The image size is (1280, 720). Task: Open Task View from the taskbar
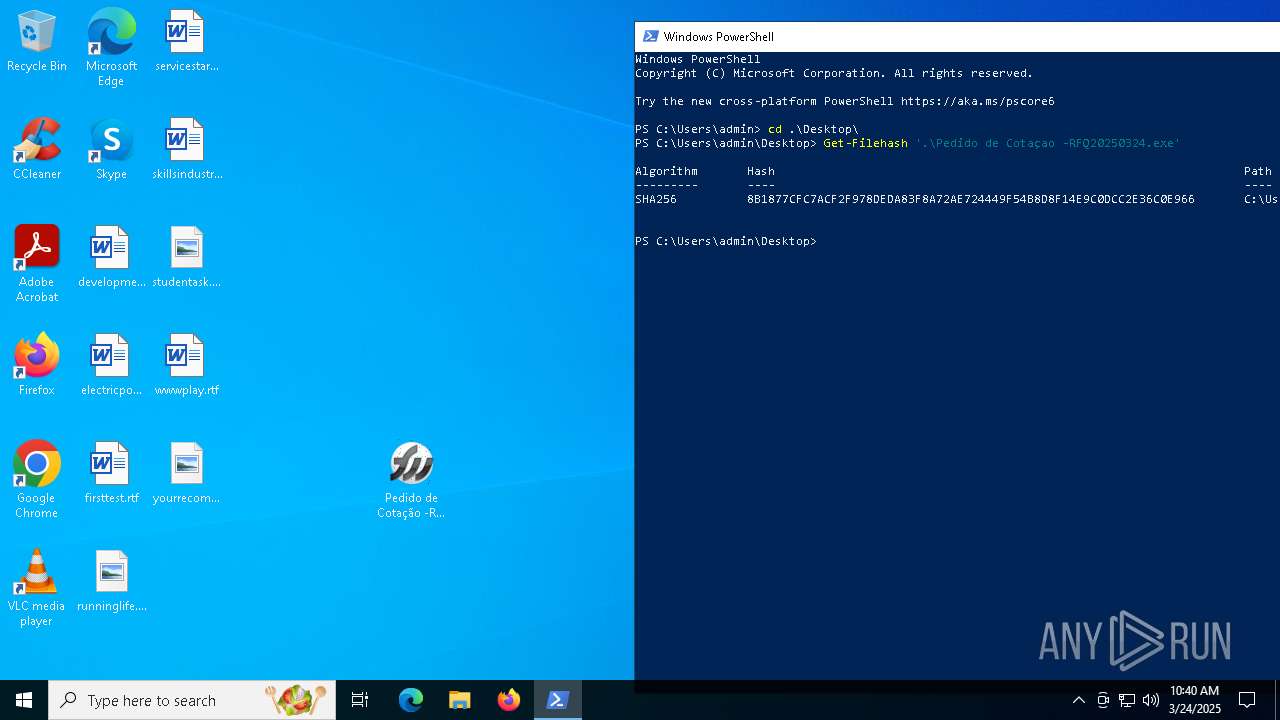click(360, 700)
